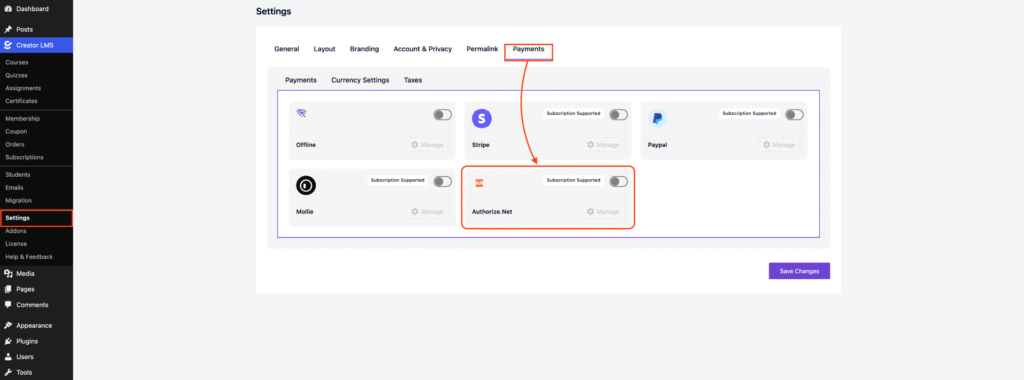Click the Dashboard gauge icon

click(x=8, y=9)
